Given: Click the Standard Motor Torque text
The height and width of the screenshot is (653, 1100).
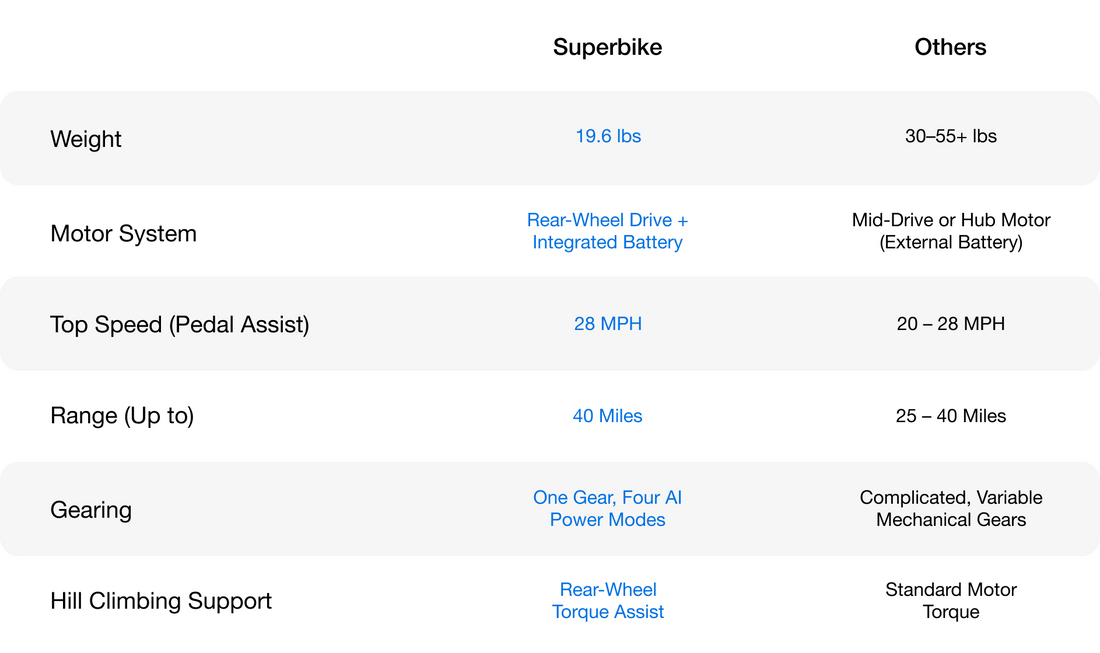Looking at the screenshot, I should (x=951, y=600).
